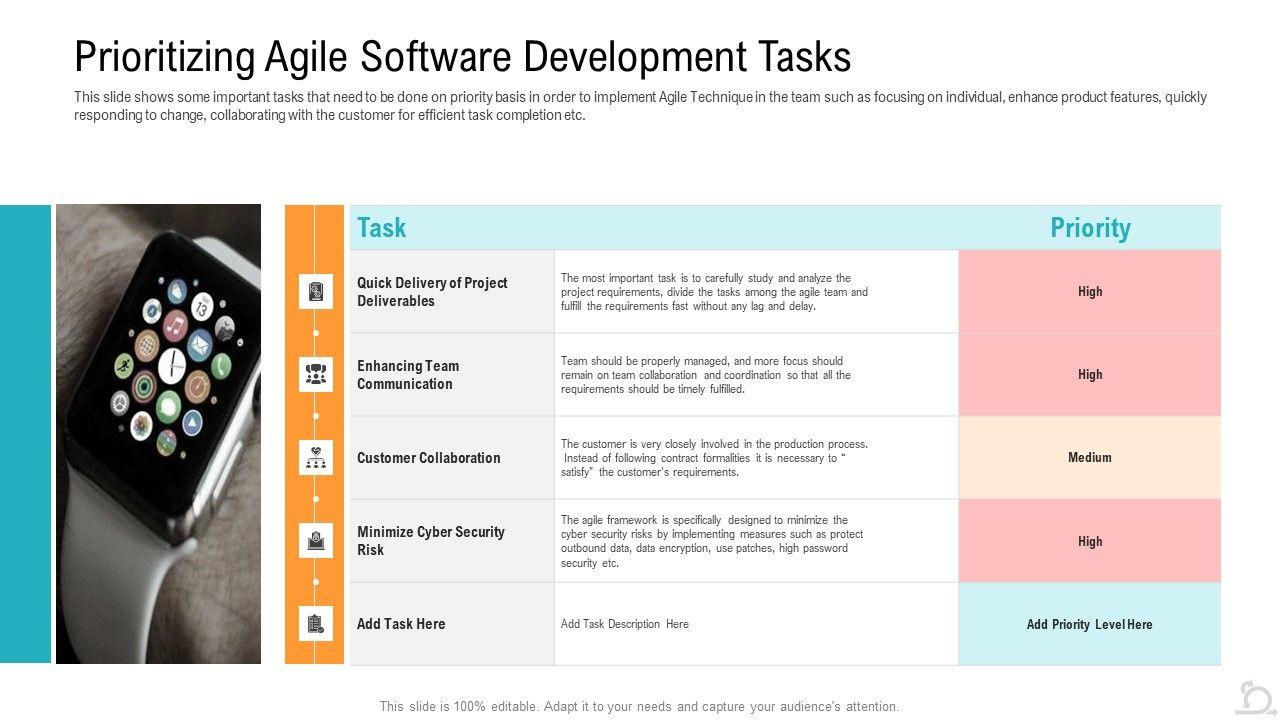Click Add Task Description Here placeholder

point(625,624)
